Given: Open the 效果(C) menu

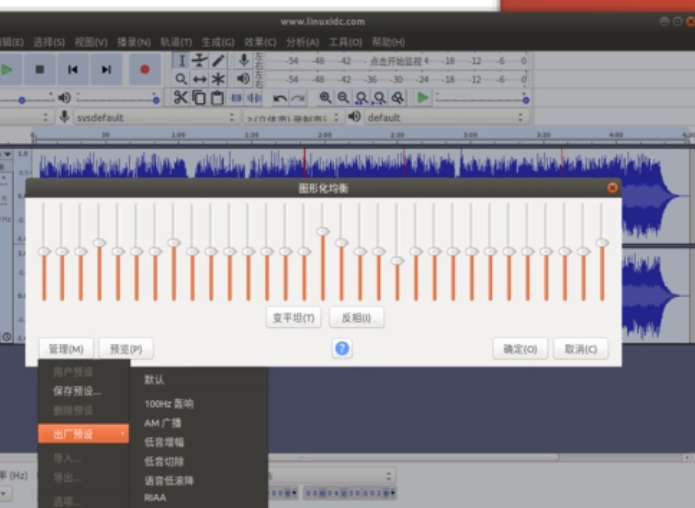Looking at the screenshot, I should [260, 42].
